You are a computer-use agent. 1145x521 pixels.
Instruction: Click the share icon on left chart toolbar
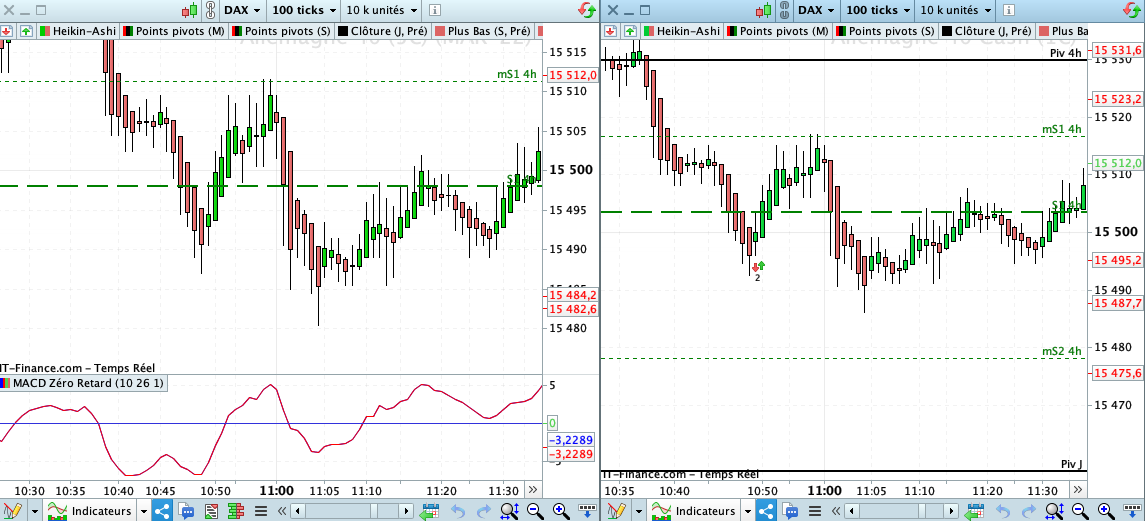(162, 511)
